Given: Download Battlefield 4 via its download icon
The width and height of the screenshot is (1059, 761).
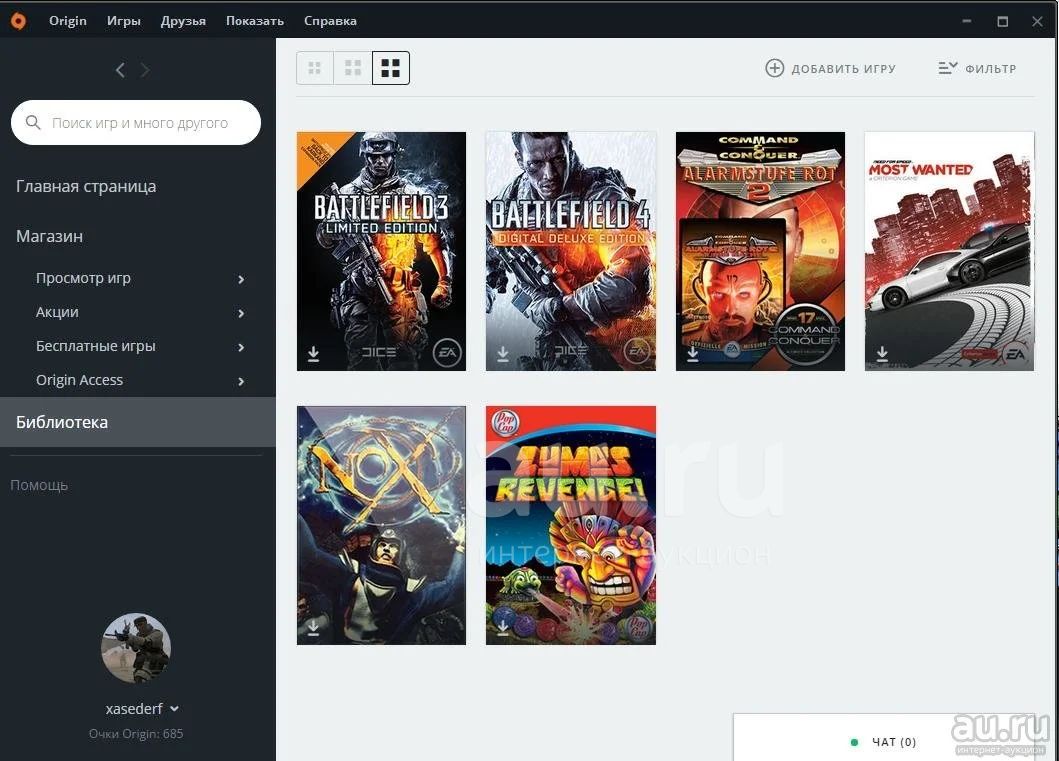Looking at the screenshot, I should [x=502, y=354].
